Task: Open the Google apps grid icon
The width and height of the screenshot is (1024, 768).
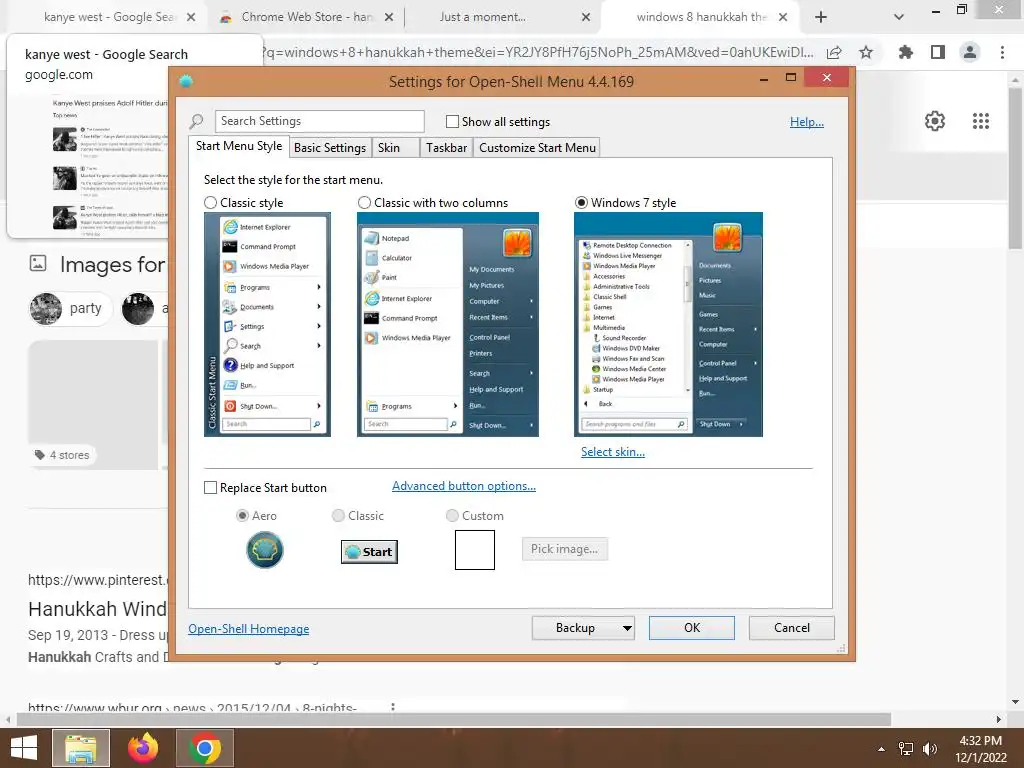Action: (981, 121)
